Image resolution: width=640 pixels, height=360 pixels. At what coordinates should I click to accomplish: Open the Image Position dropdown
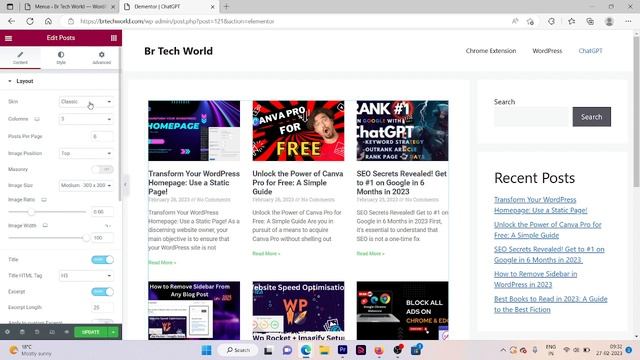[x=86, y=153]
